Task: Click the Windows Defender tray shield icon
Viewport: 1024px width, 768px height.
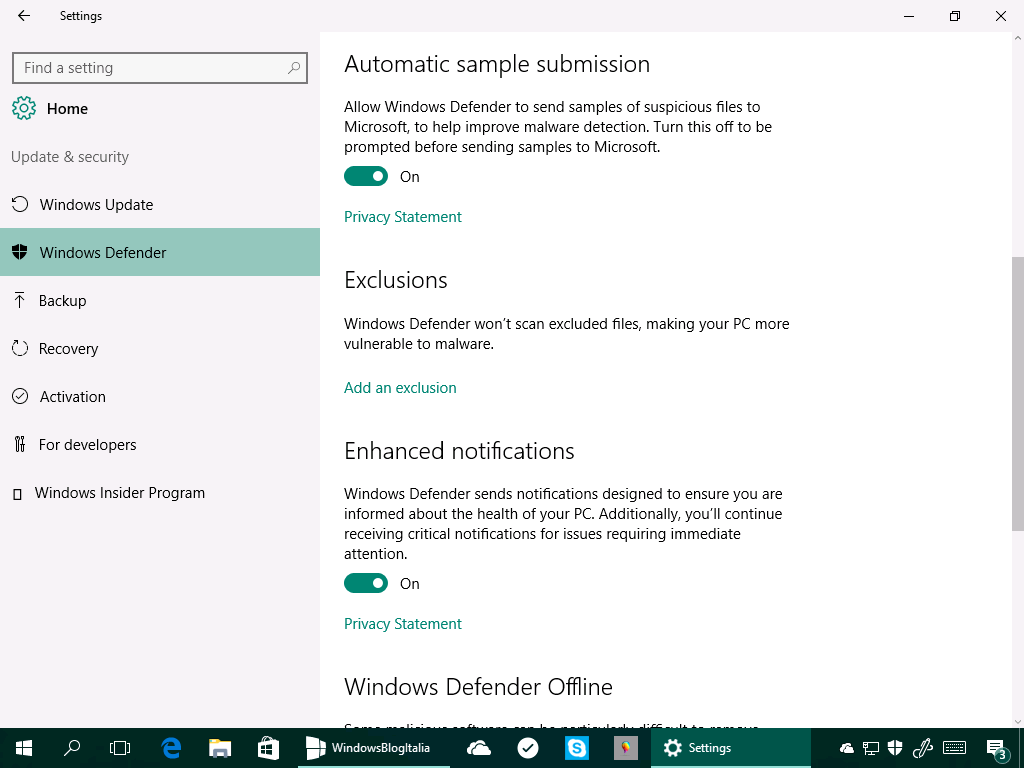Action: (x=895, y=748)
